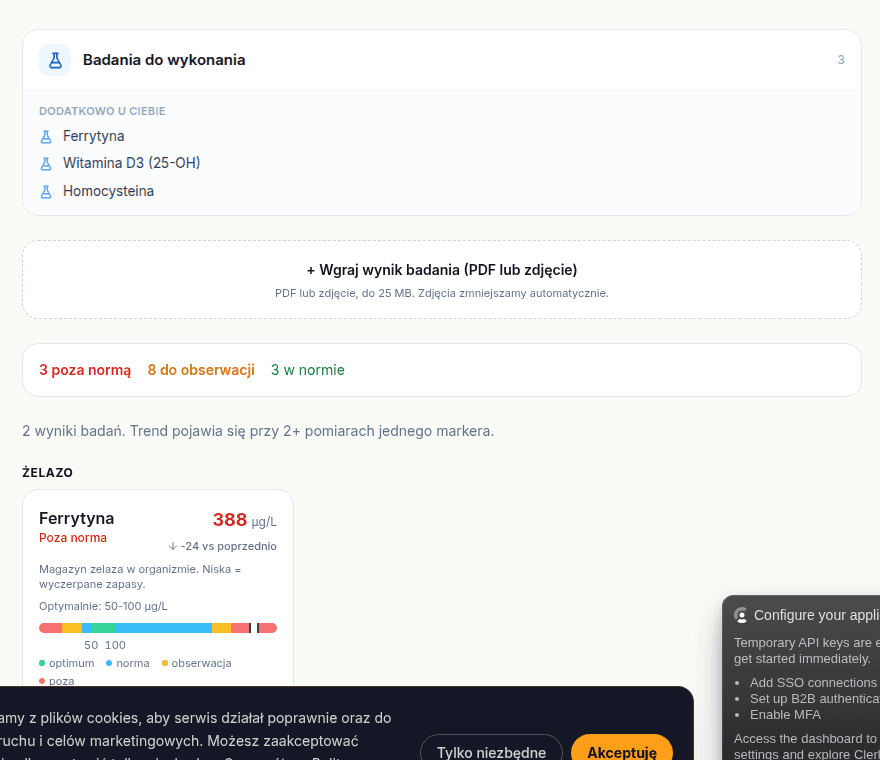Open Homocysteina test item

pos(108,191)
